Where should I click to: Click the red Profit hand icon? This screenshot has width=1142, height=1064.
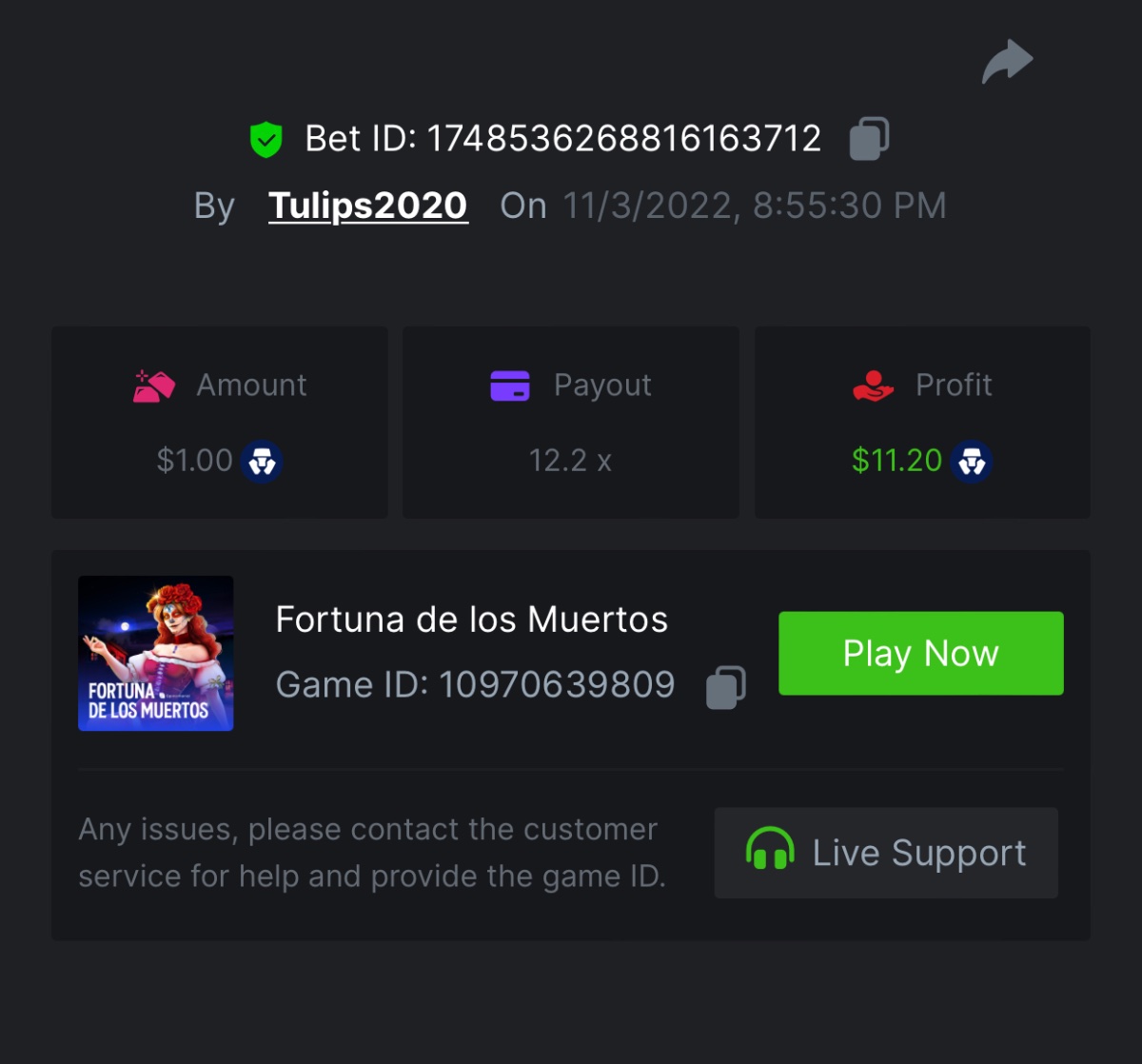873,385
